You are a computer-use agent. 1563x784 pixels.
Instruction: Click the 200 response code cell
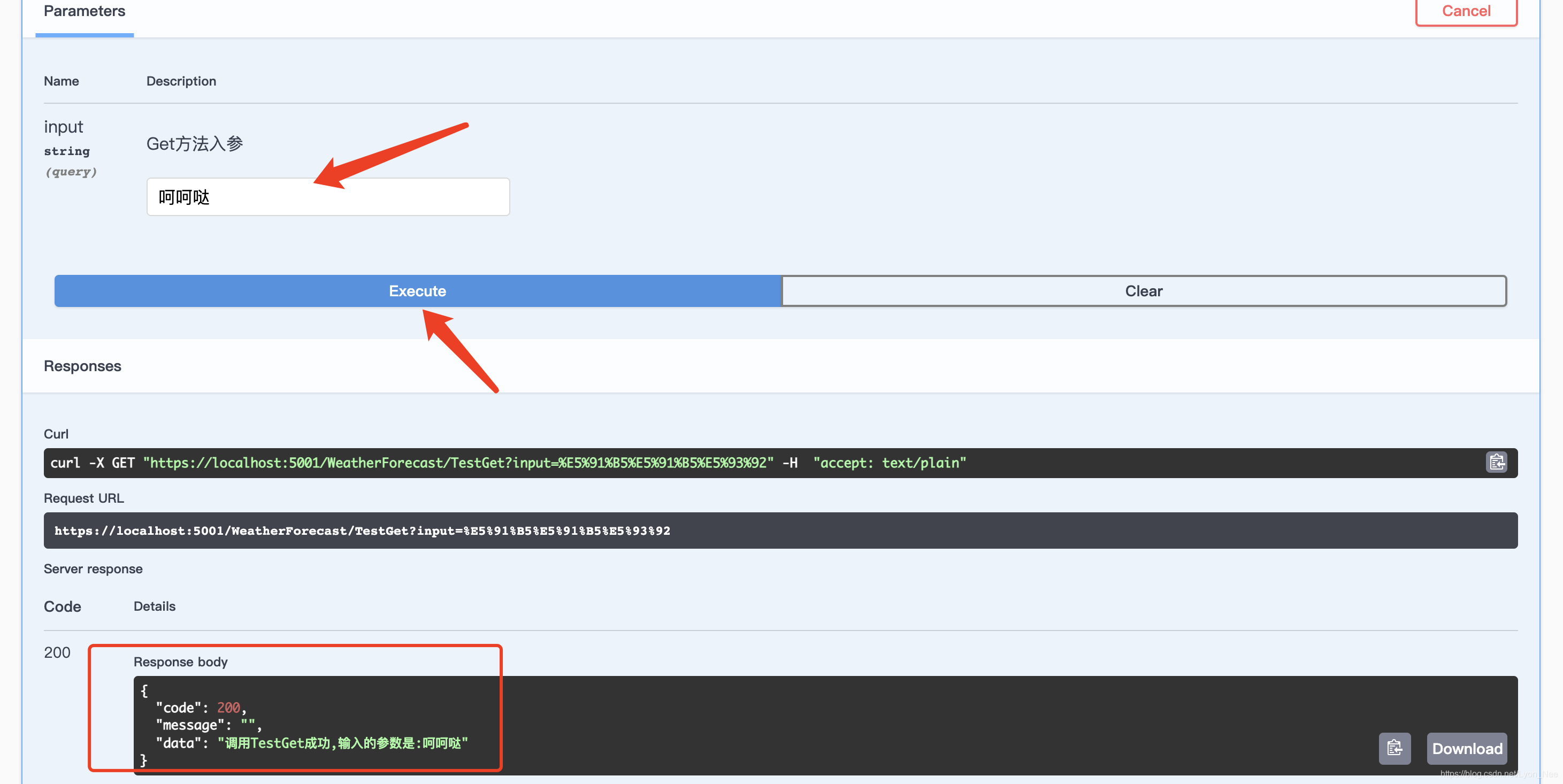pyautogui.click(x=57, y=652)
